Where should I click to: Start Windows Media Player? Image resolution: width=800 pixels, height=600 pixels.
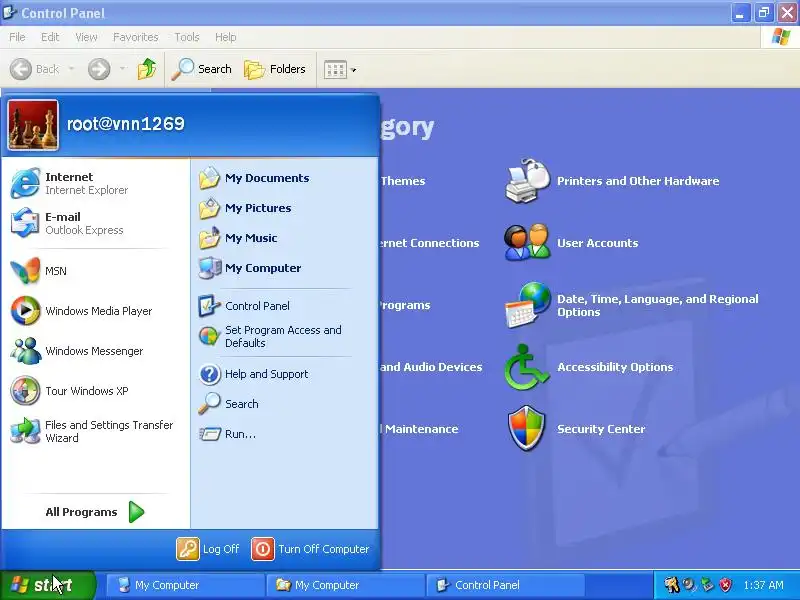(x=95, y=311)
